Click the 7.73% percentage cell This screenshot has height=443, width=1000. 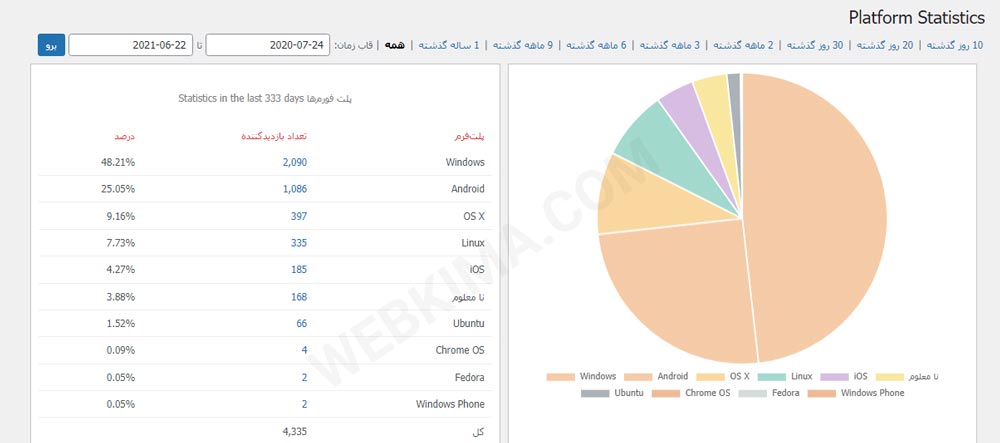point(121,243)
